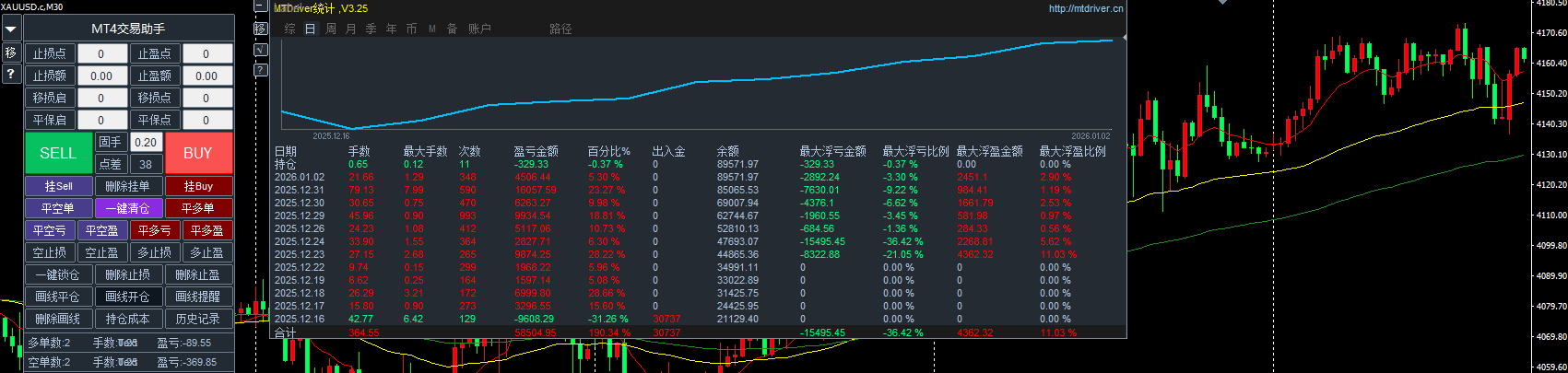Click the 路径 path tab in the statistics panel

[x=560, y=29]
